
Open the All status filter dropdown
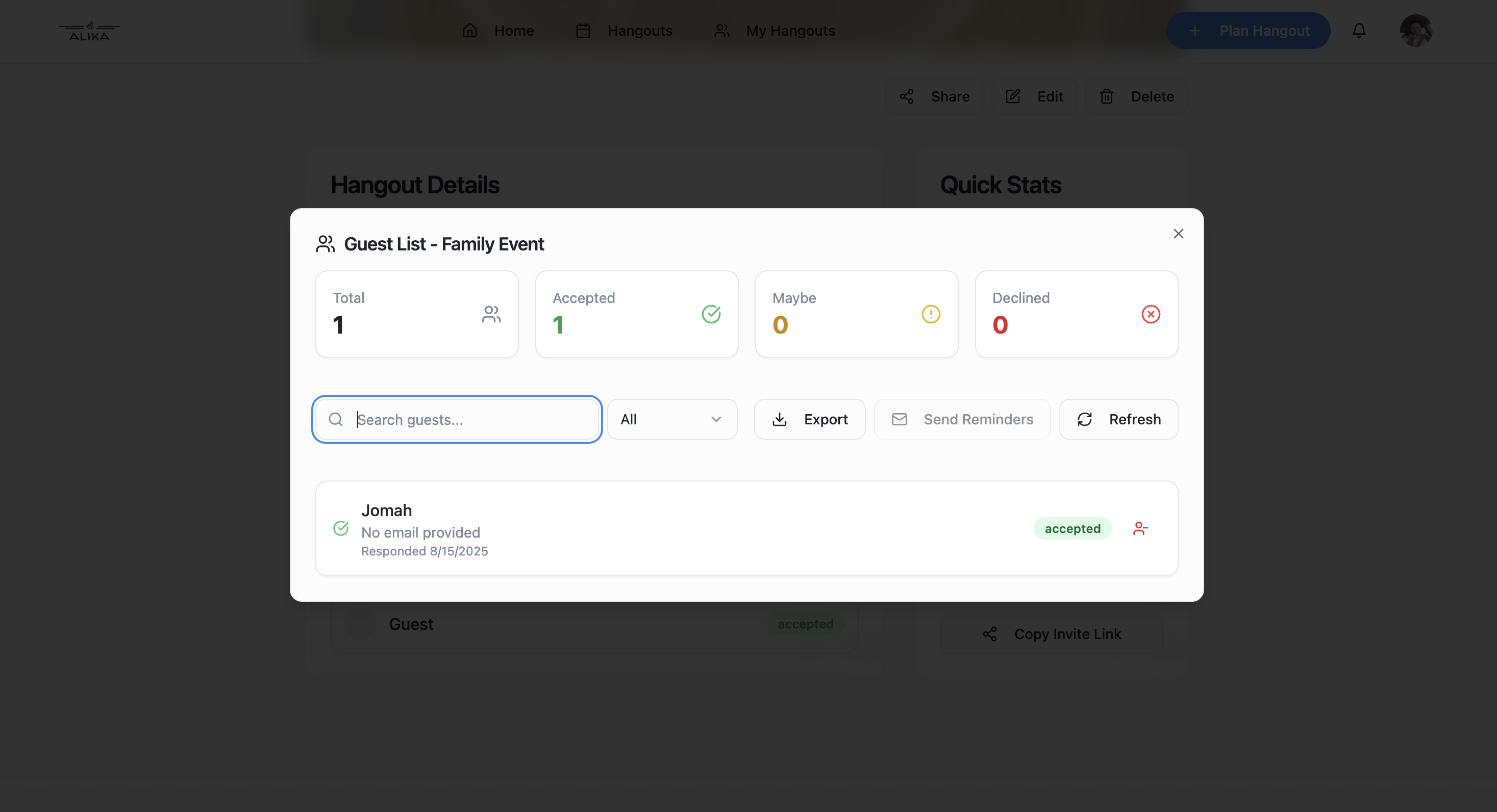click(x=672, y=419)
